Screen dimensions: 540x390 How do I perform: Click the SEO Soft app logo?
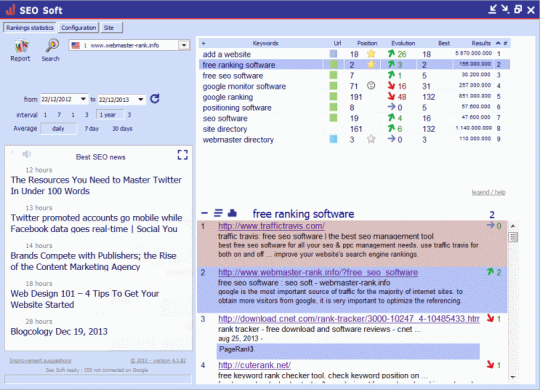10,10
